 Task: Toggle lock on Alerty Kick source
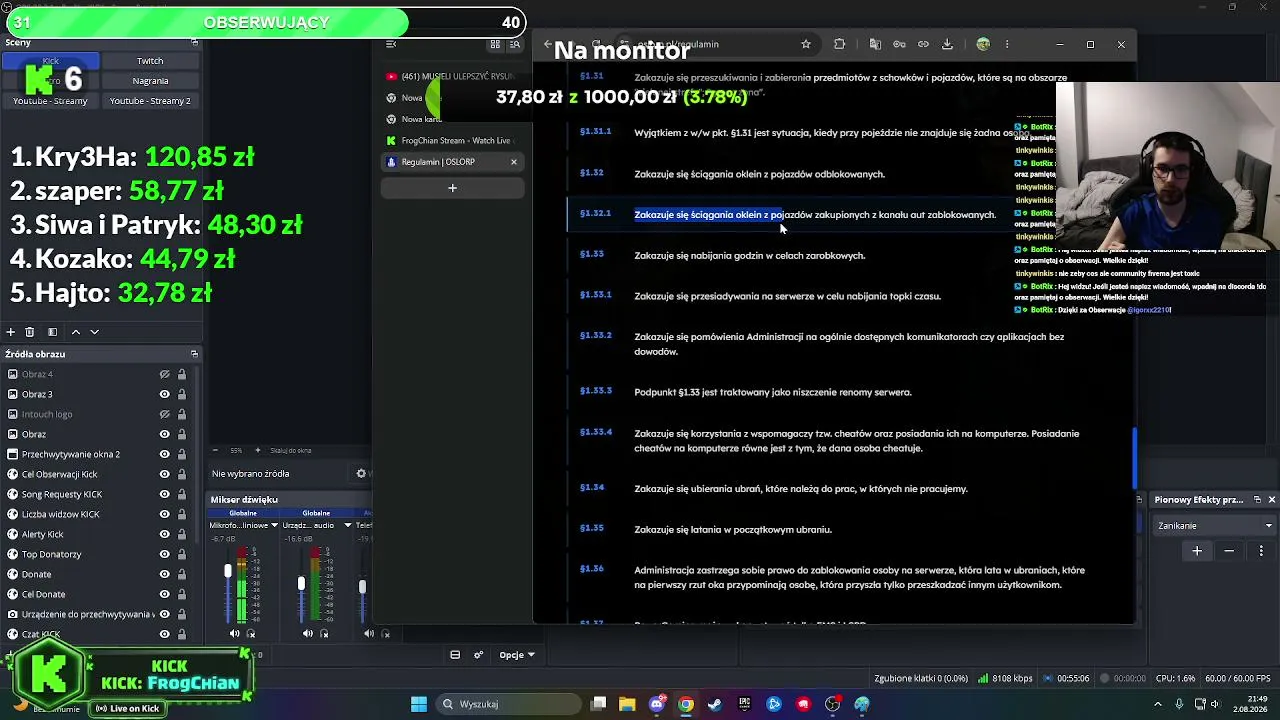(x=181, y=534)
